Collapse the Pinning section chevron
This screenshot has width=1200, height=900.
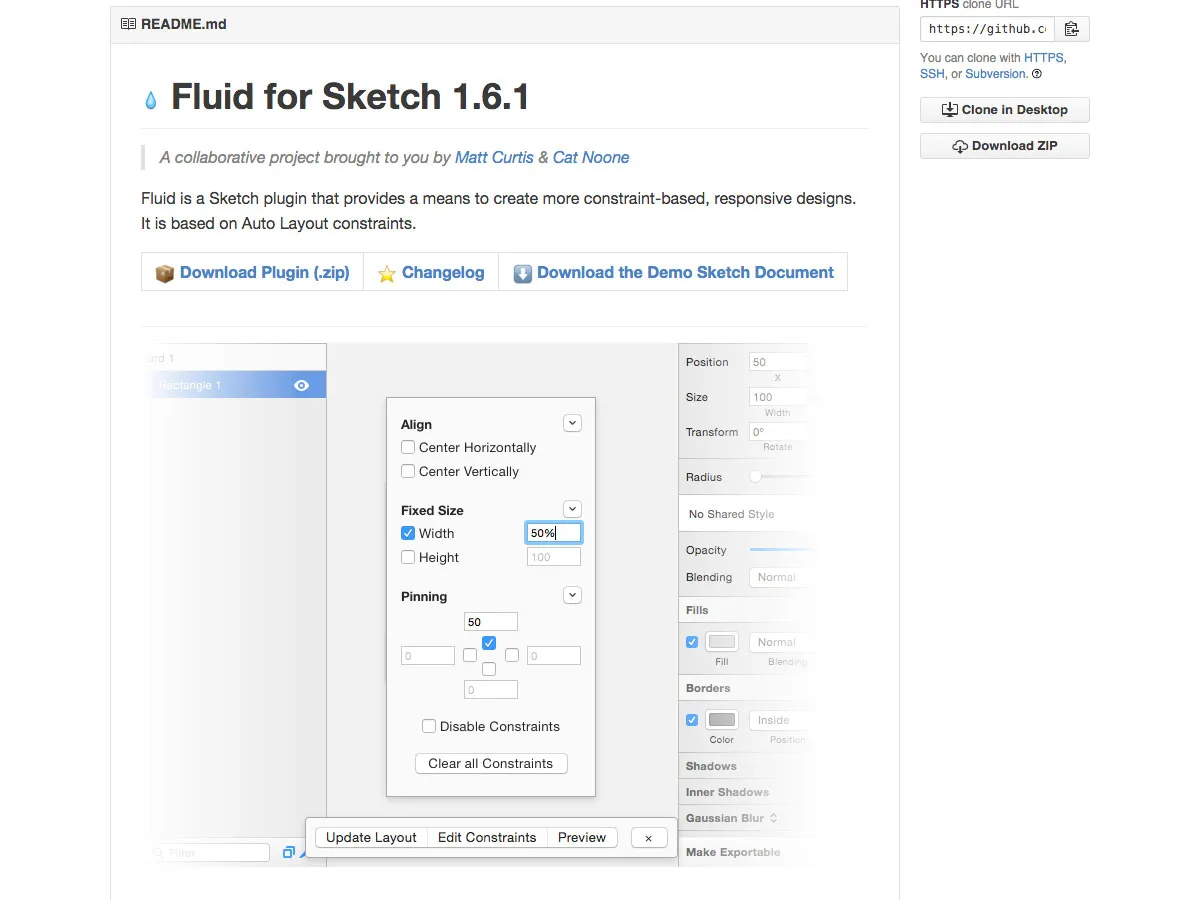pyautogui.click(x=572, y=595)
